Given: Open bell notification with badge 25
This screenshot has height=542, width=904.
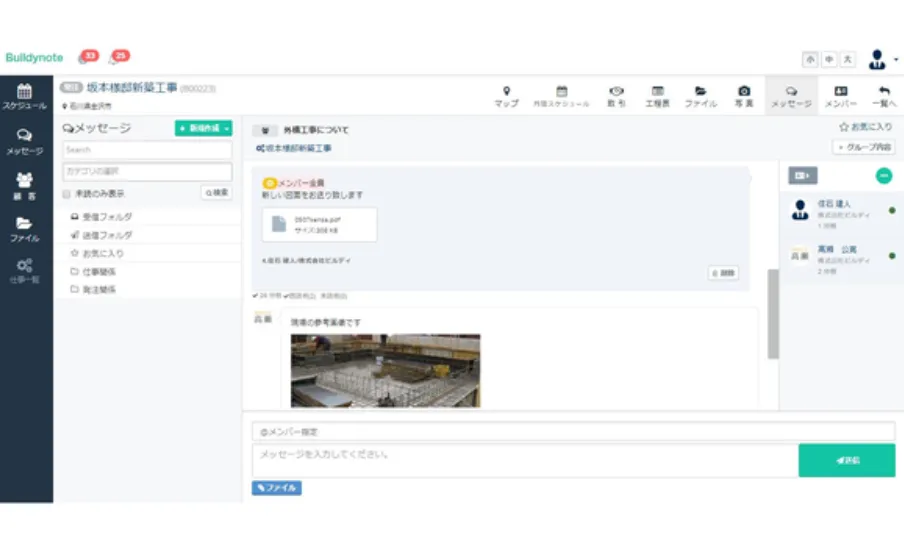Looking at the screenshot, I should coord(119,57).
